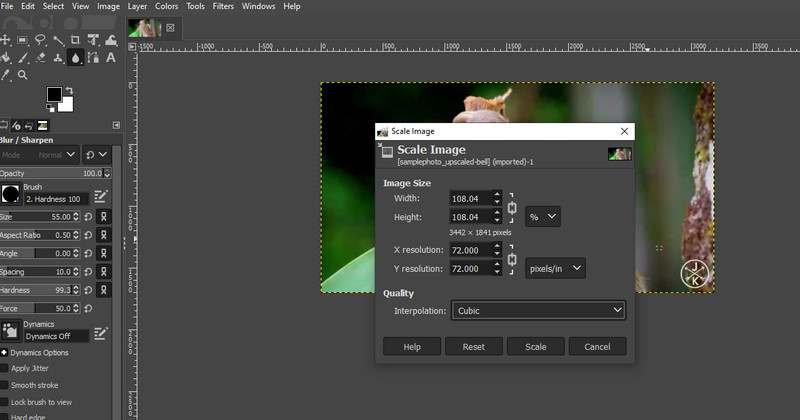Pick the Zoom magnifier tool
800x420 pixels.
pos(22,74)
